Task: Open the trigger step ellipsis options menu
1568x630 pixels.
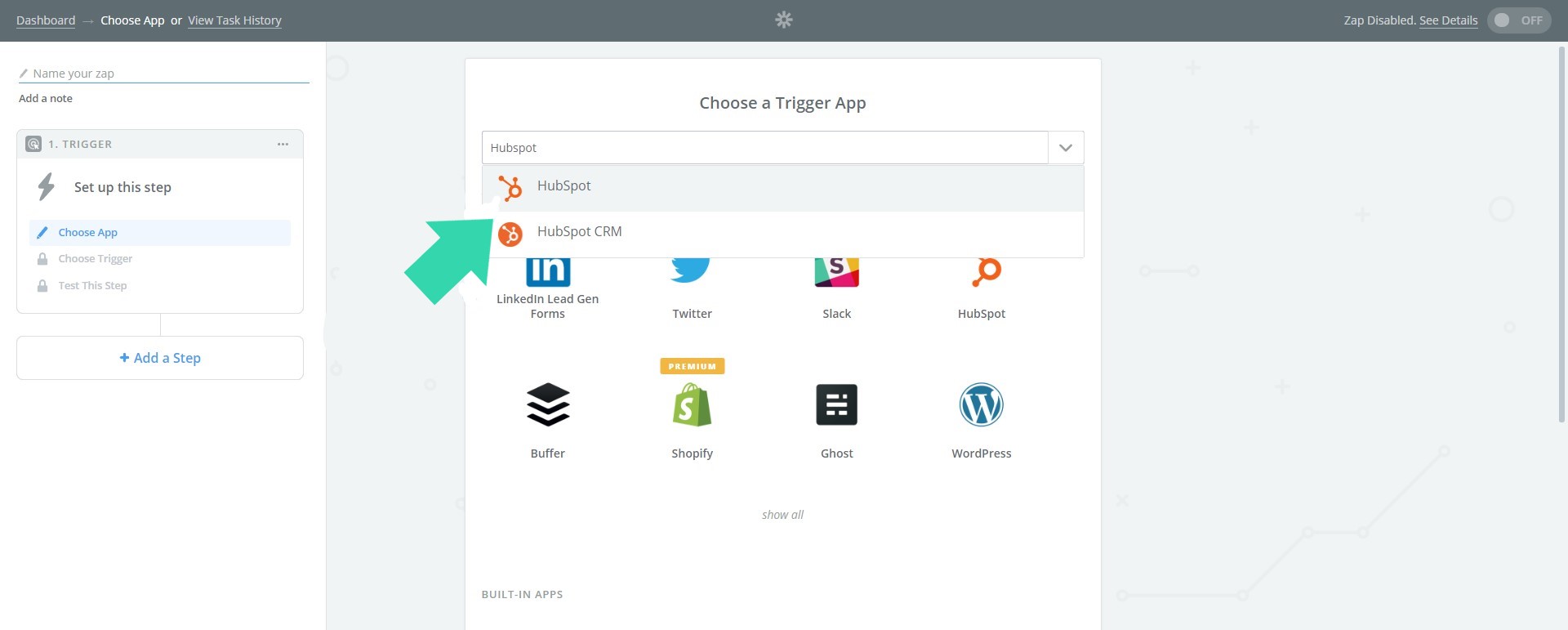Action: pyautogui.click(x=283, y=143)
